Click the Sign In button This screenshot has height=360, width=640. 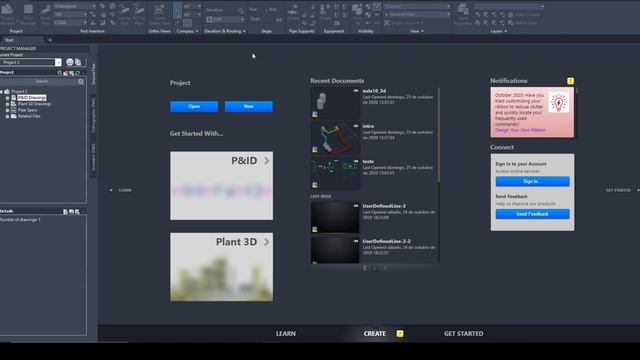point(532,181)
